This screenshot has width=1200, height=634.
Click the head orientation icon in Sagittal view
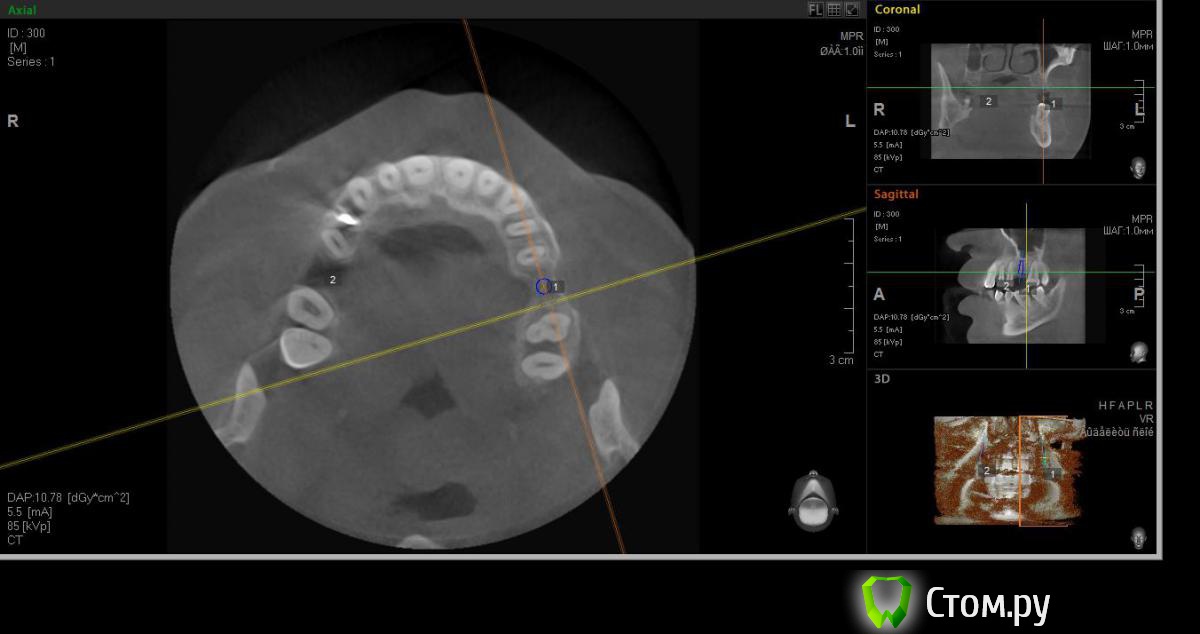1138,352
